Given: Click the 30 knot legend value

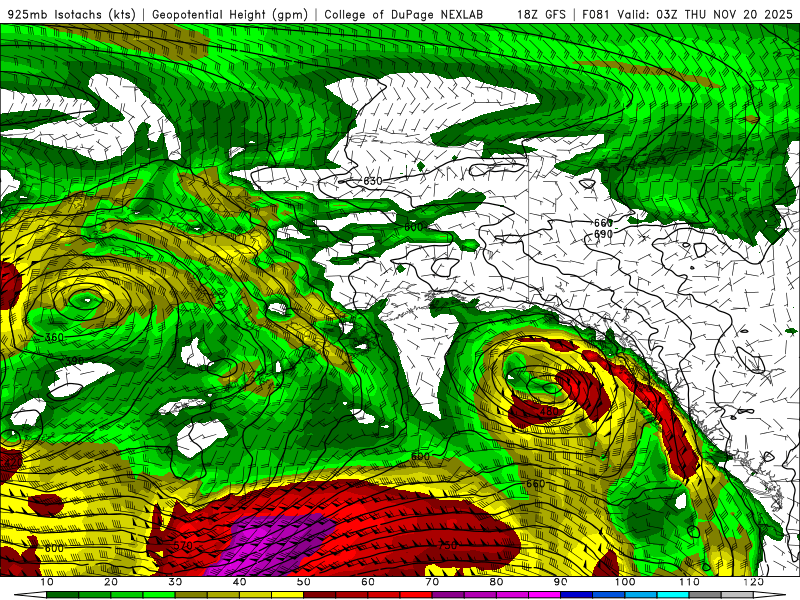Looking at the screenshot, I should 175,582.
